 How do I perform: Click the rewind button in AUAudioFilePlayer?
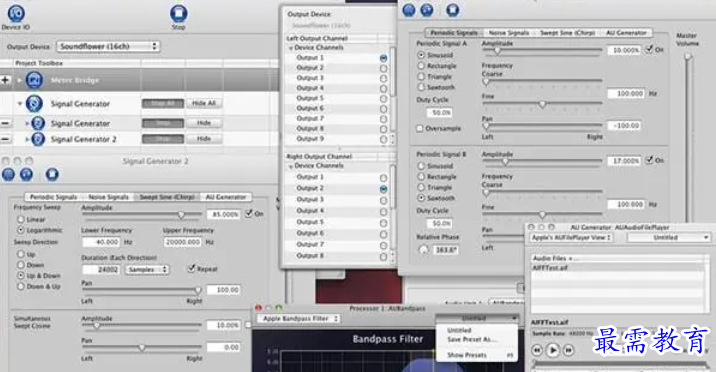tap(537, 351)
